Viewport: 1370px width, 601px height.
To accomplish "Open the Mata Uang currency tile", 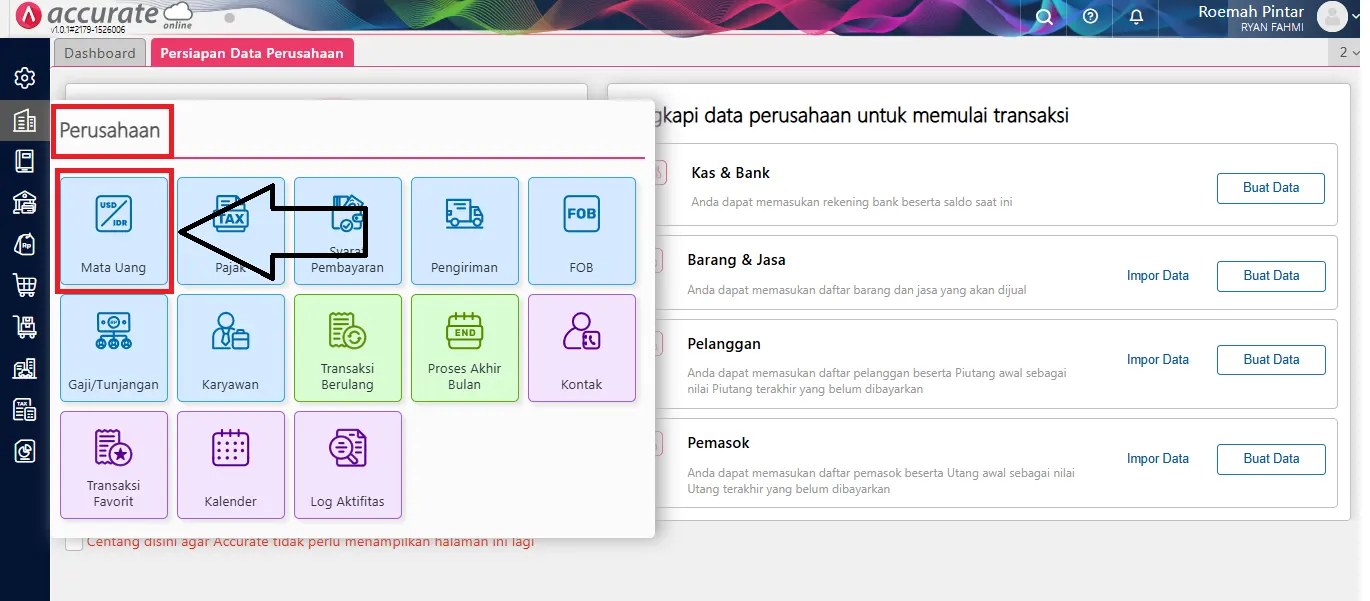I will tap(114, 231).
